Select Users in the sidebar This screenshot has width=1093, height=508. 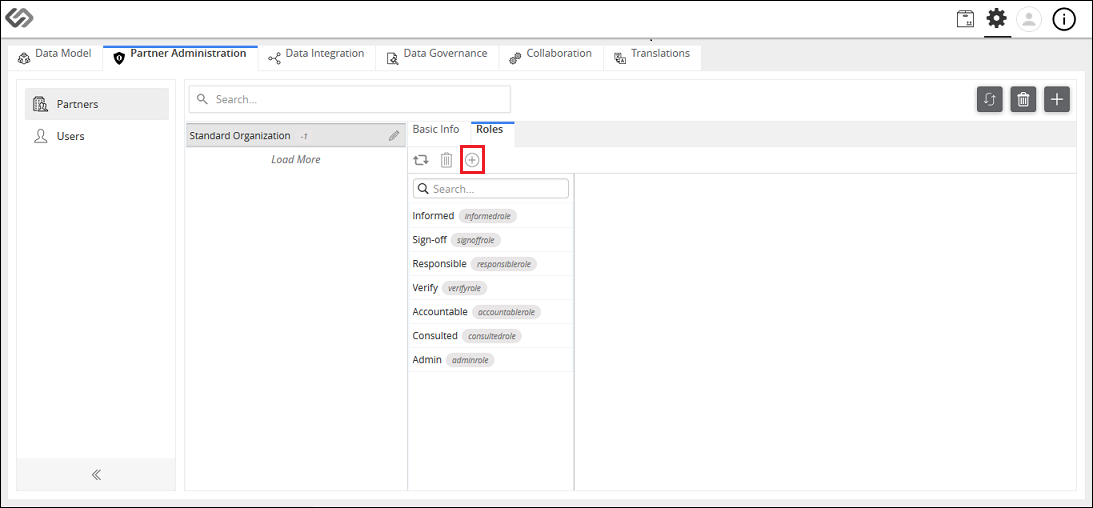tap(97, 136)
